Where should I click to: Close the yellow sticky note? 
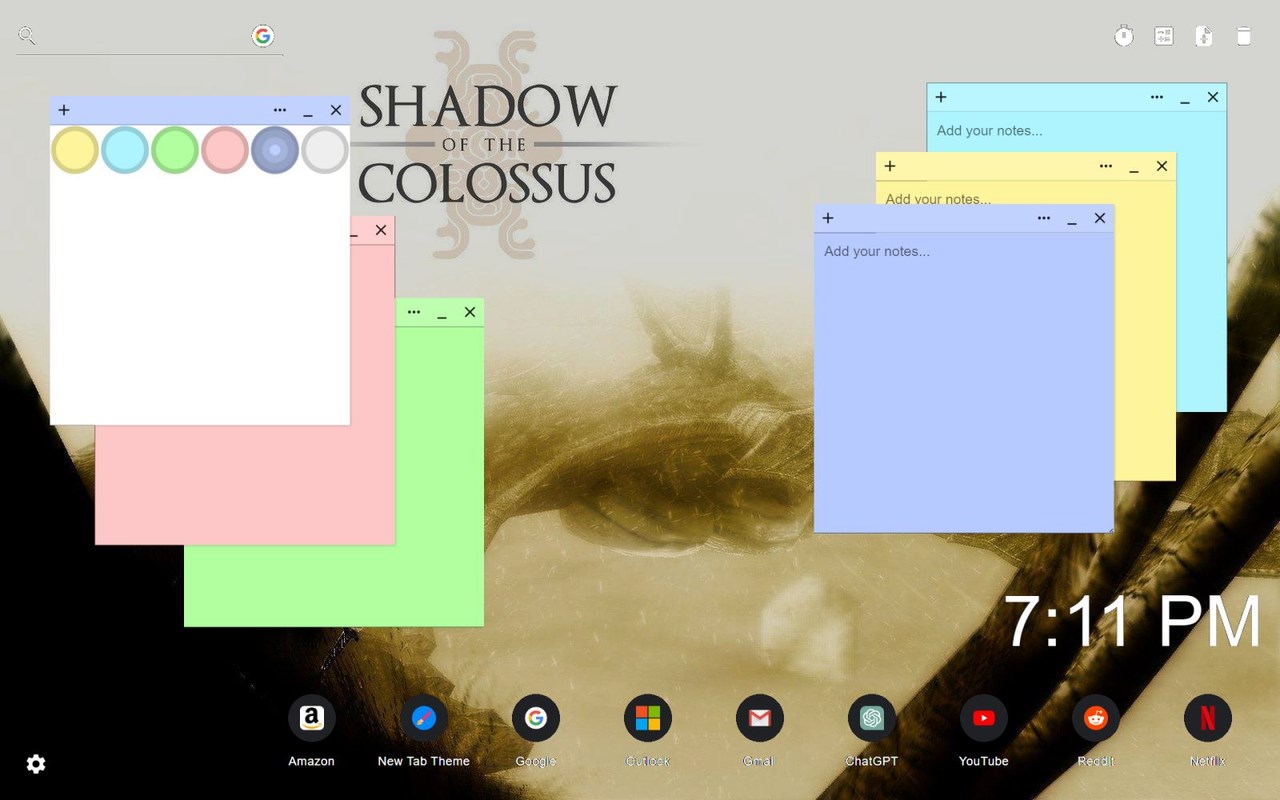pos(1162,166)
